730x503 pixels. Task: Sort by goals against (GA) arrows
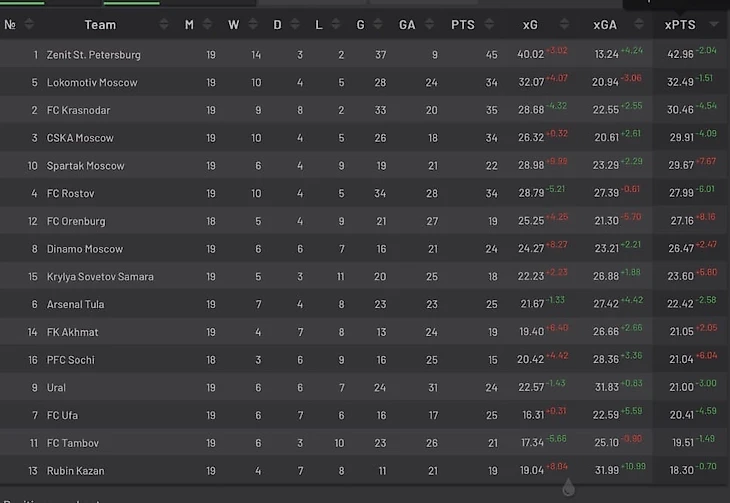429,24
